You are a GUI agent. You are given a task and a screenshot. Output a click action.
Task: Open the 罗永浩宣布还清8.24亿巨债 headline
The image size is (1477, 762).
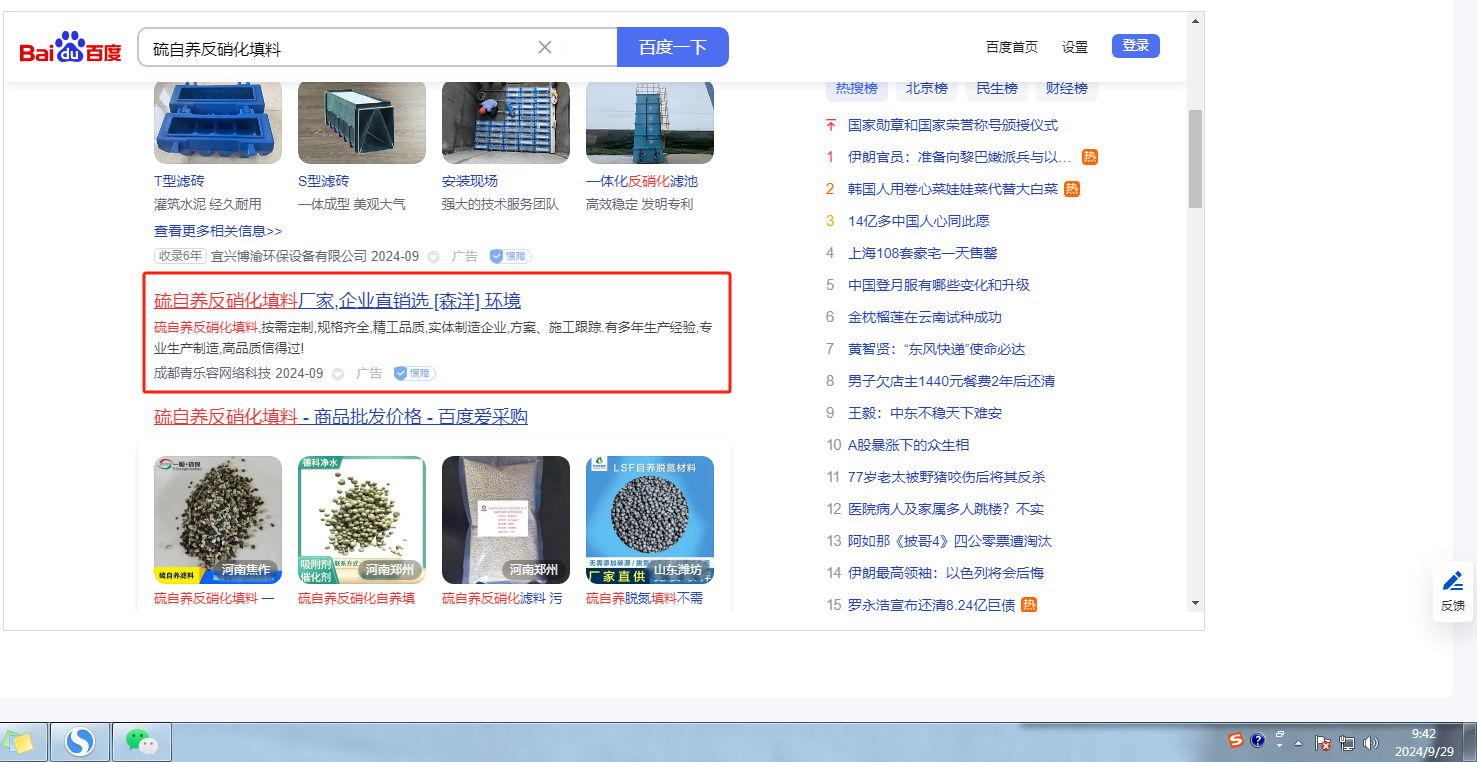point(932,605)
